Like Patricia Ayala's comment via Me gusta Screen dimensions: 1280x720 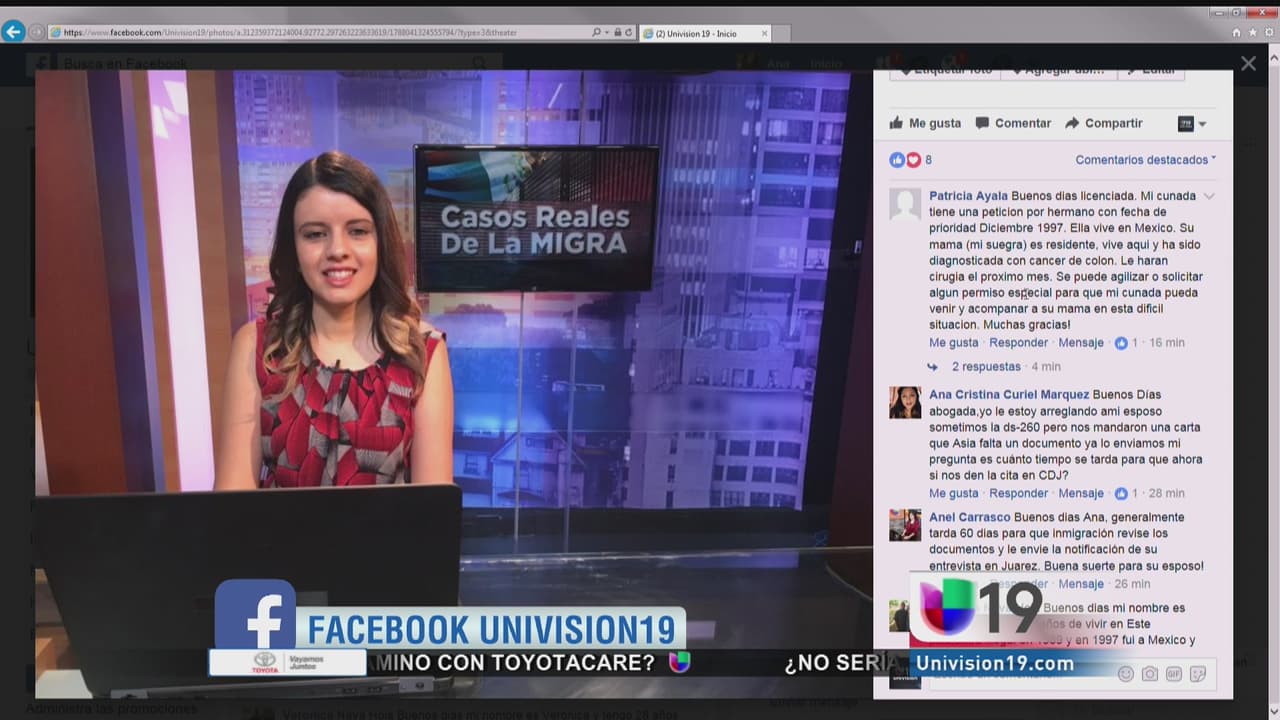click(954, 343)
